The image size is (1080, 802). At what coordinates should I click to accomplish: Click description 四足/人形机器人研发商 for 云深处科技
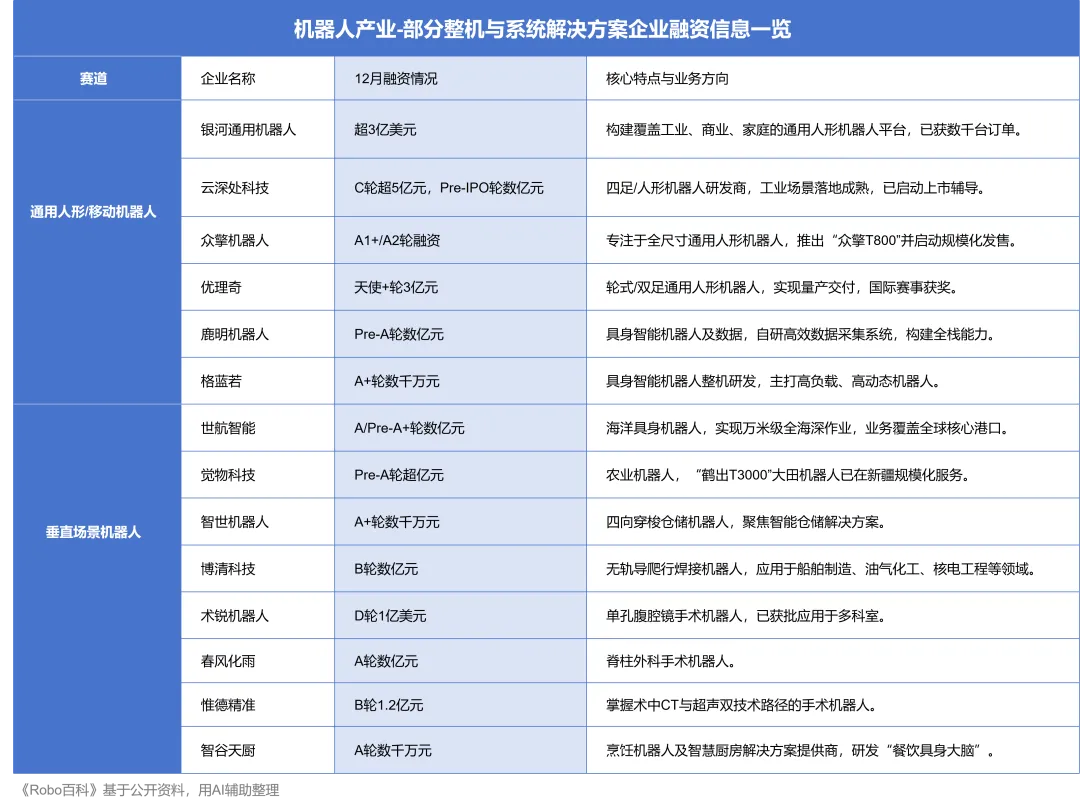pyautogui.click(x=797, y=188)
